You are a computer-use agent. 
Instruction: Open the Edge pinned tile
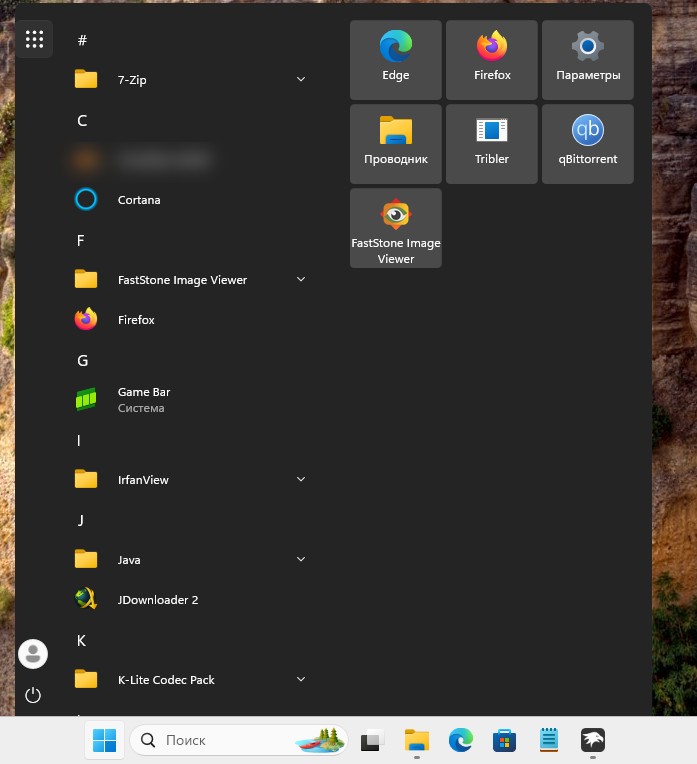point(396,60)
